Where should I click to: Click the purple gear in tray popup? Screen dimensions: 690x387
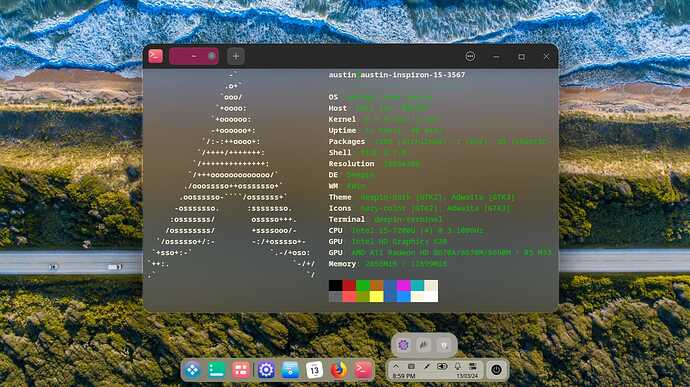pos(403,345)
